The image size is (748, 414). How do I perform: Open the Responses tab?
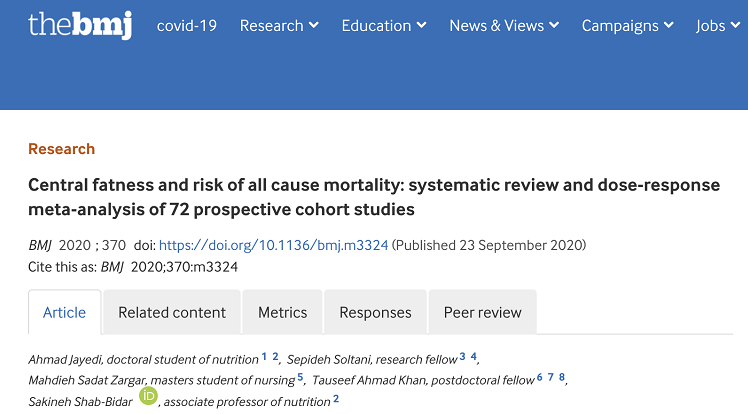[375, 312]
